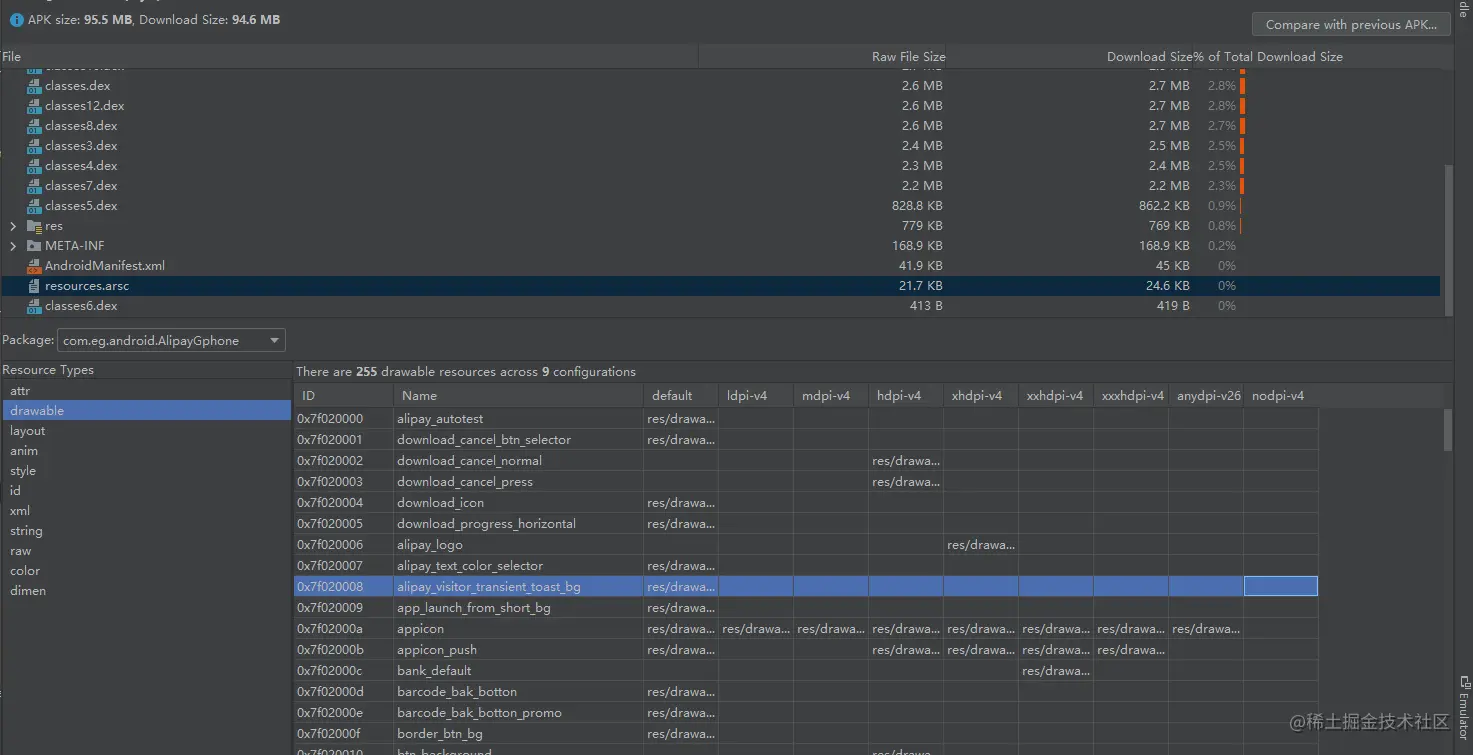Select the raw resource type

point(146,550)
